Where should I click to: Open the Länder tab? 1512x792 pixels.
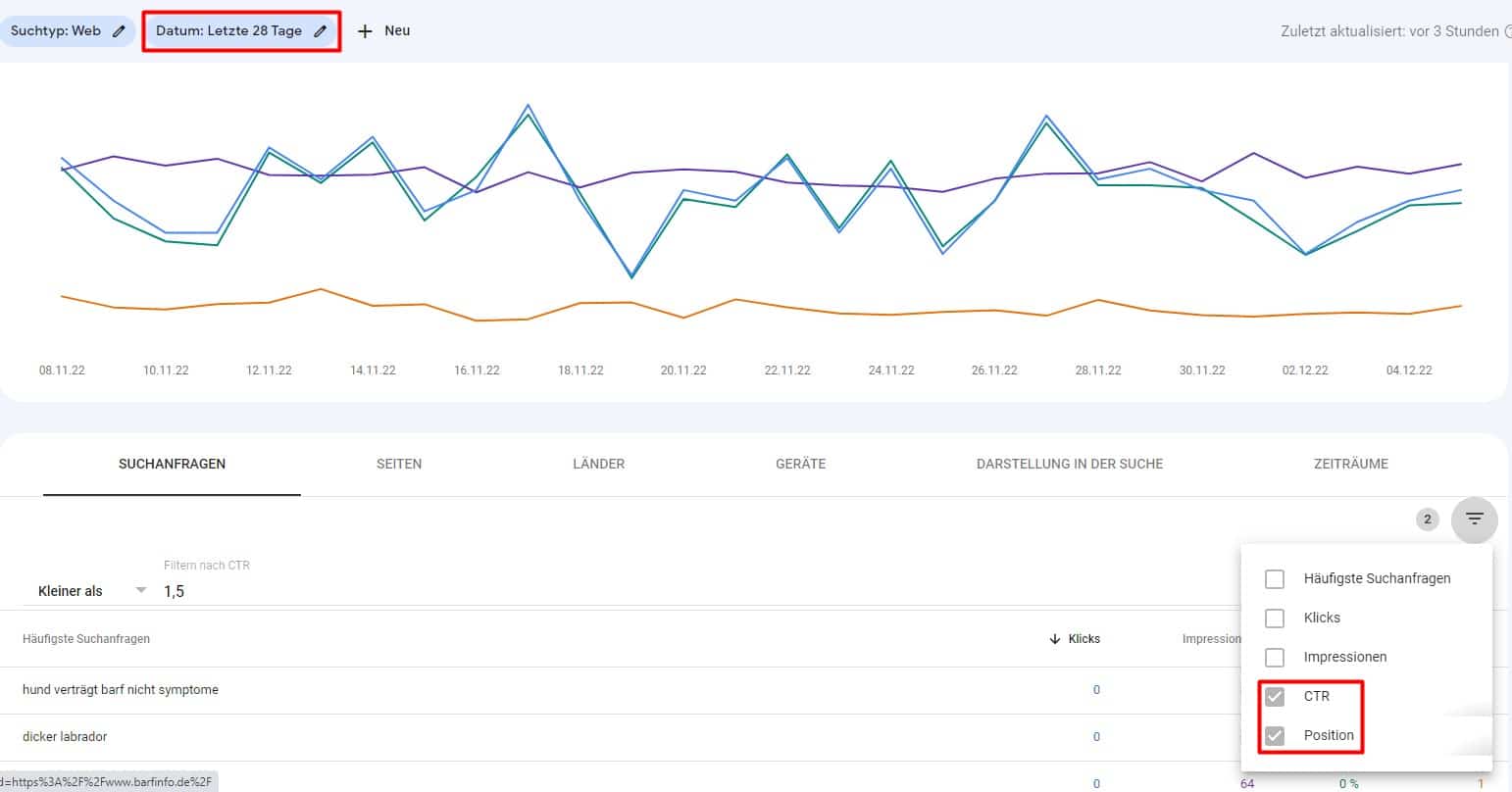click(598, 464)
